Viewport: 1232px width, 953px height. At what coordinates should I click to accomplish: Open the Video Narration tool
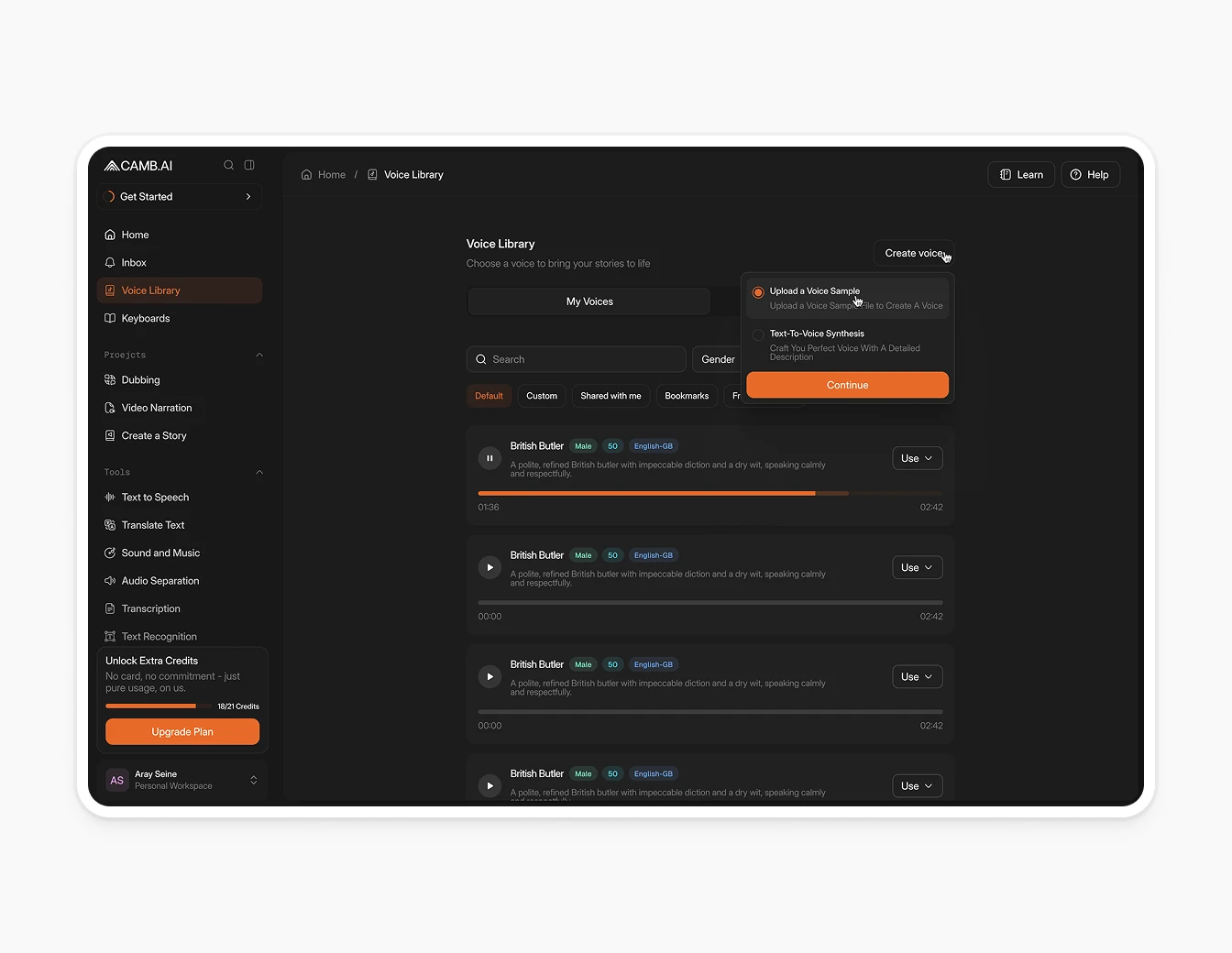157,408
